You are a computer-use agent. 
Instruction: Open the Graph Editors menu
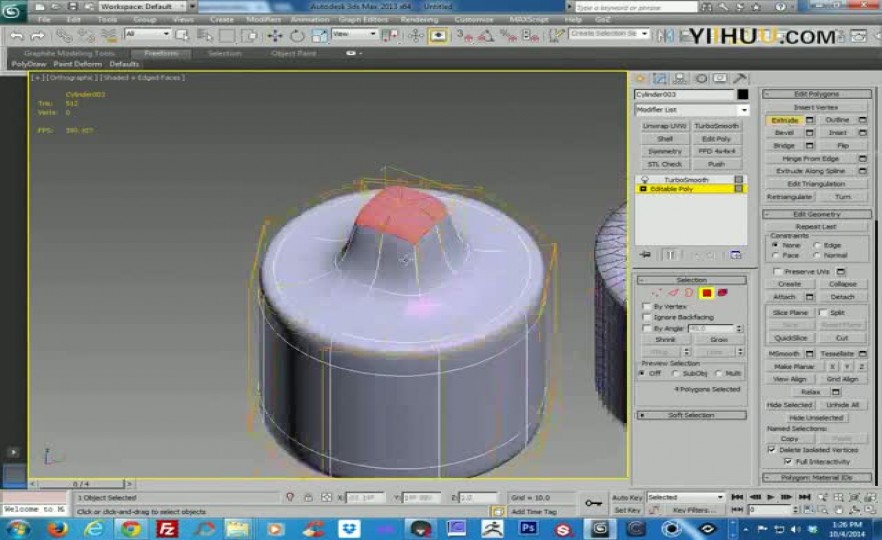point(363,20)
